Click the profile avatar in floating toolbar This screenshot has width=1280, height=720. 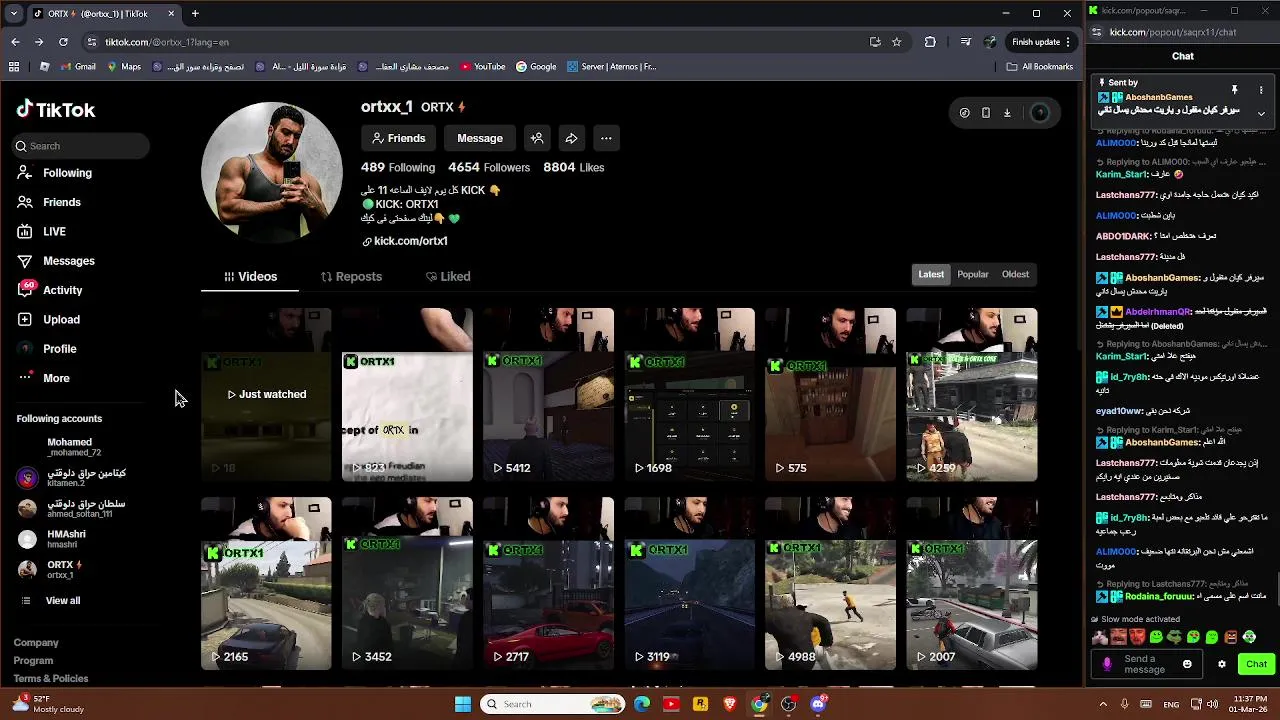pos(1040,113)
